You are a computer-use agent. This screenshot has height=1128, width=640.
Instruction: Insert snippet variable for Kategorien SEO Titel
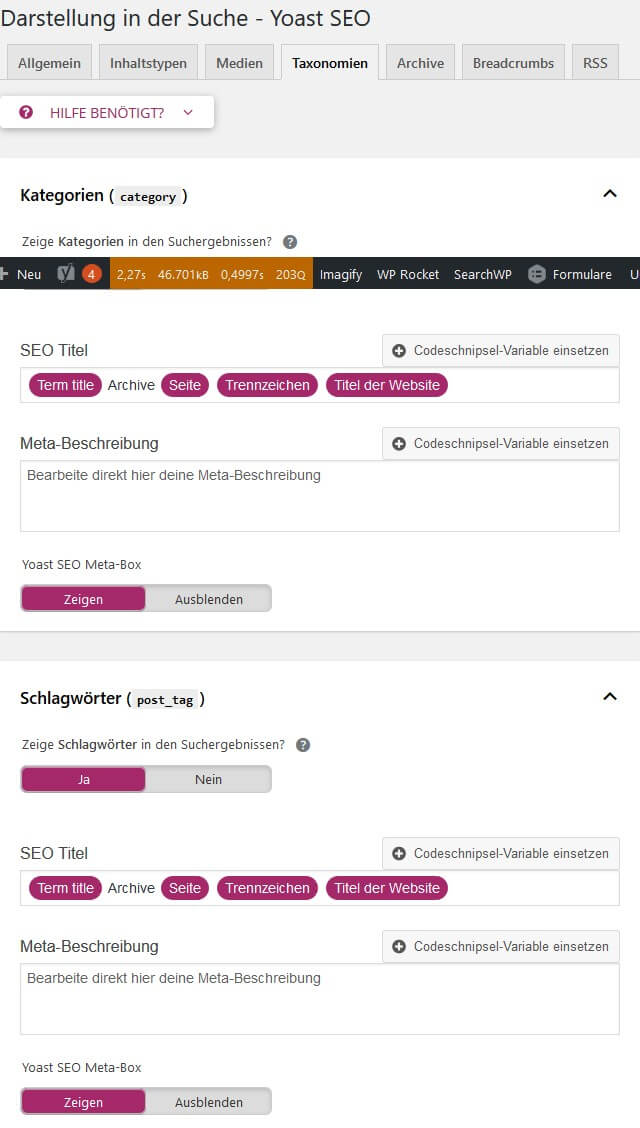500,350
